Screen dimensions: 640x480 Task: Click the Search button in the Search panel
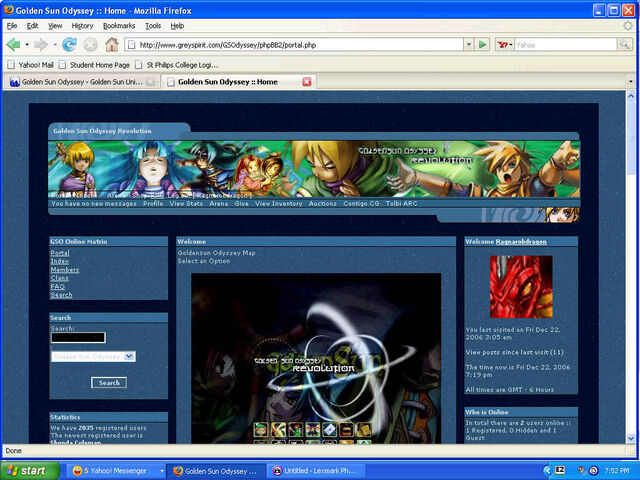click(x=109, y=382)
